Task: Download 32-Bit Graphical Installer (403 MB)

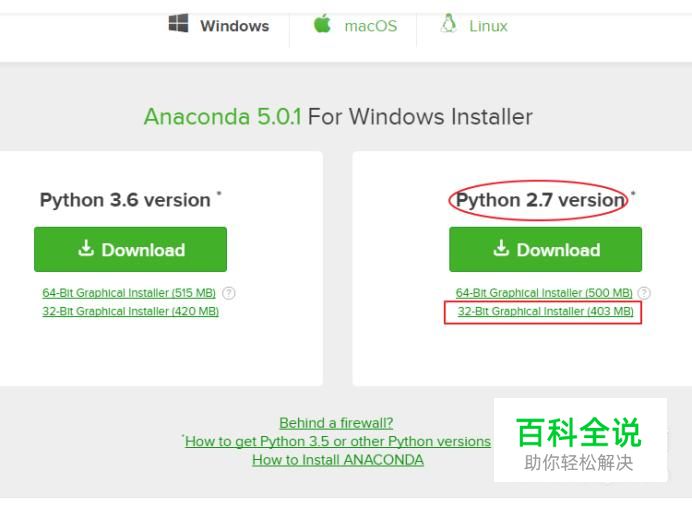Action: [x=545, y=312]
